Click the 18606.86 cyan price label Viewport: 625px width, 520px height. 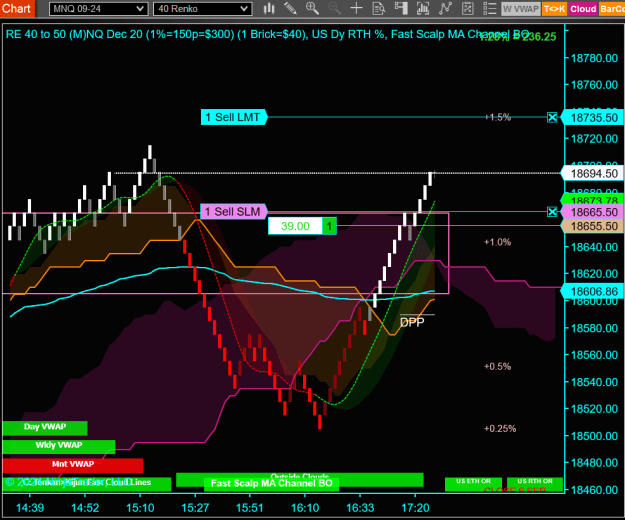(x=593, y=291)
